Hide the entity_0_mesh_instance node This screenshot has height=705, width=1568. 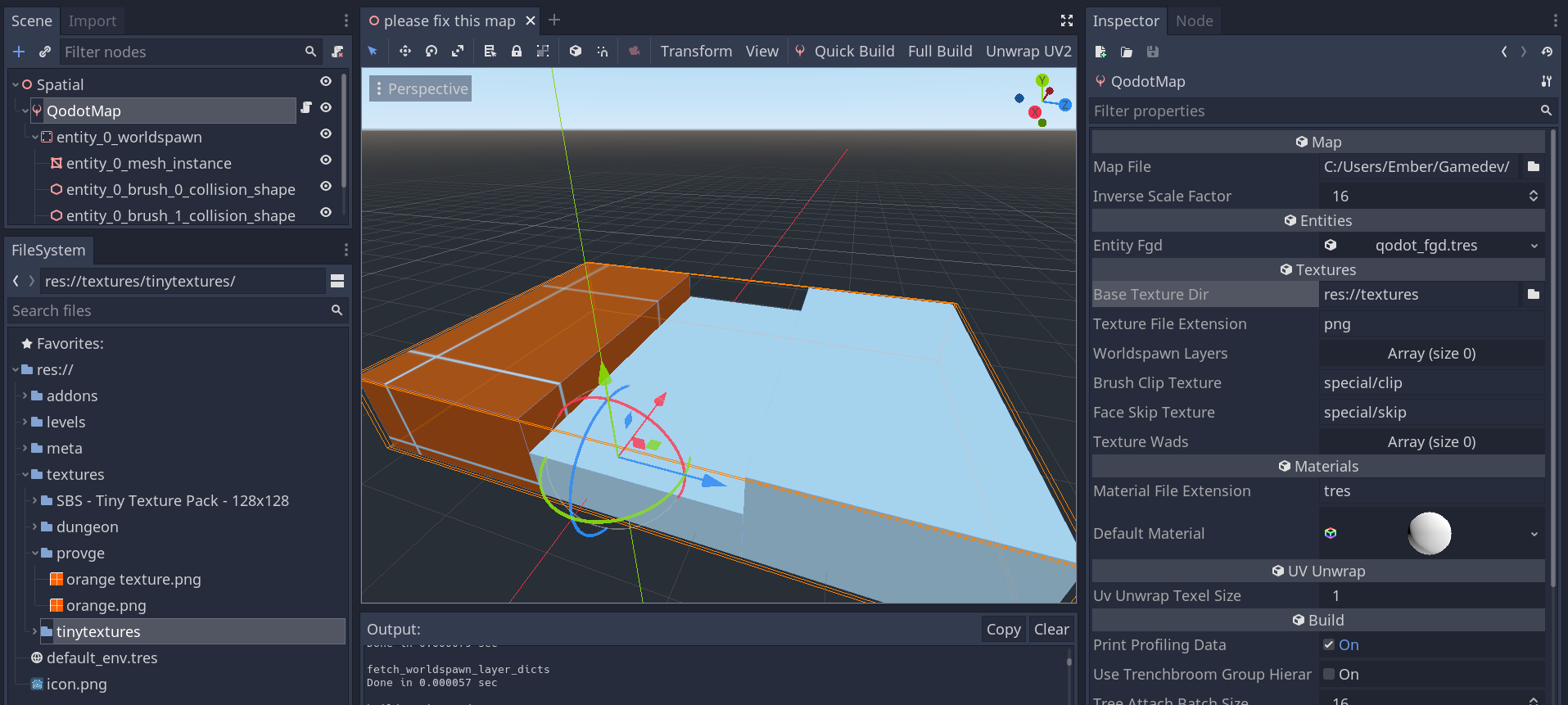(x=326, y=160)
